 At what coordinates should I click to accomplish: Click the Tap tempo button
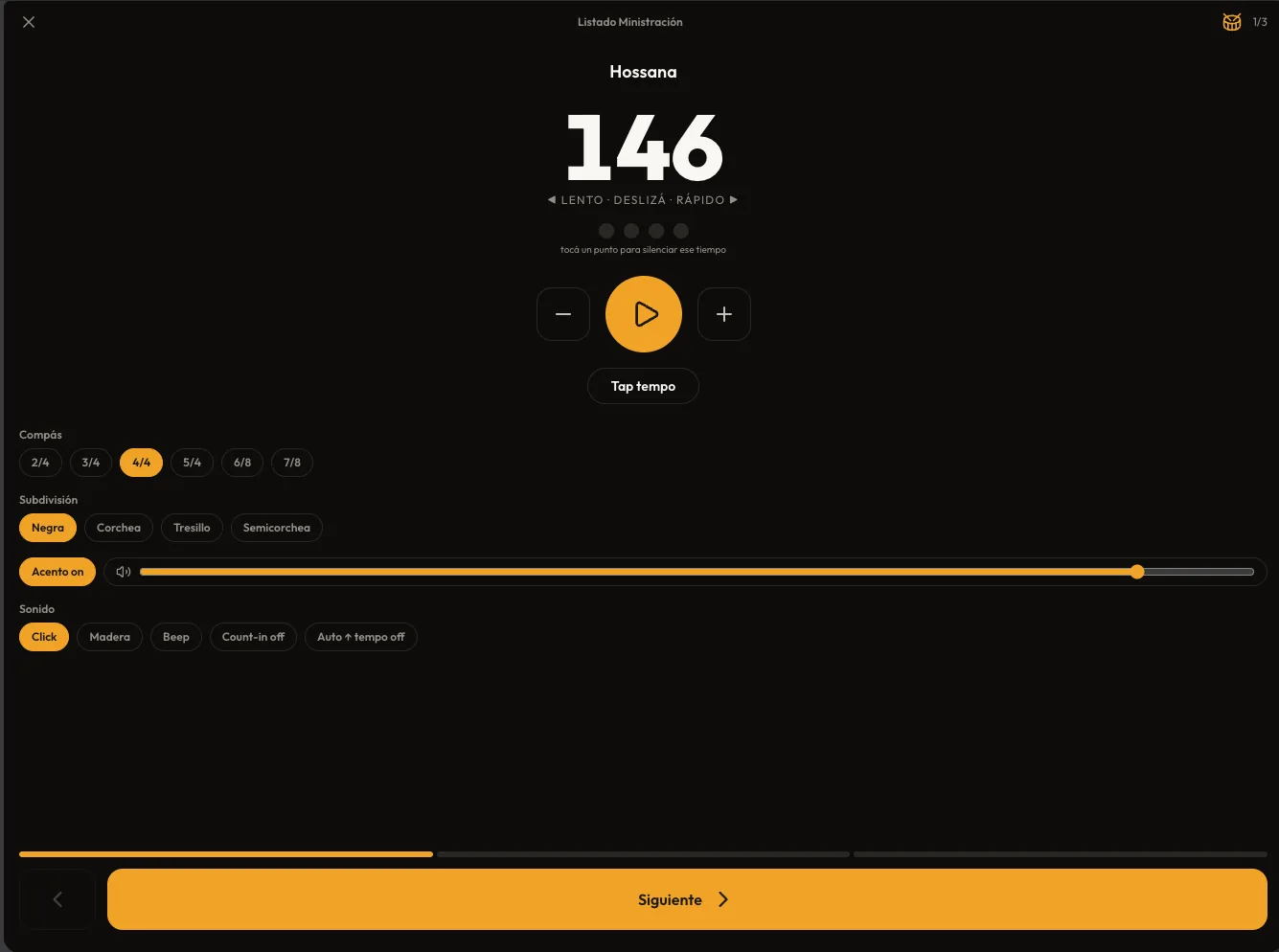click(643, 386)
